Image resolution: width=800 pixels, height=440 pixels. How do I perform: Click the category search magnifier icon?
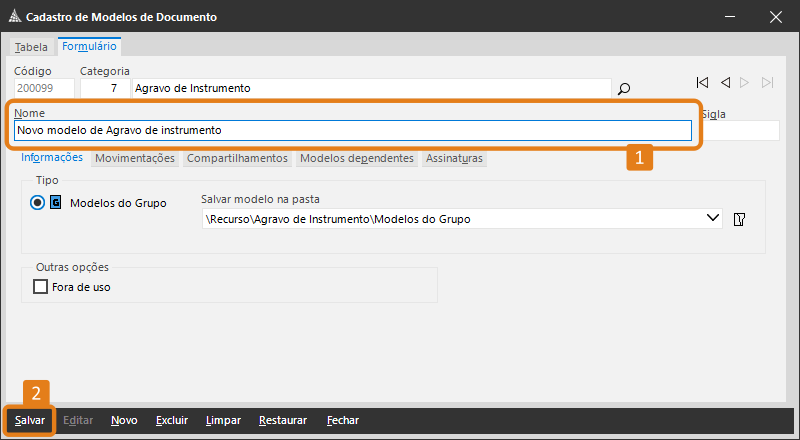point(624,89)
